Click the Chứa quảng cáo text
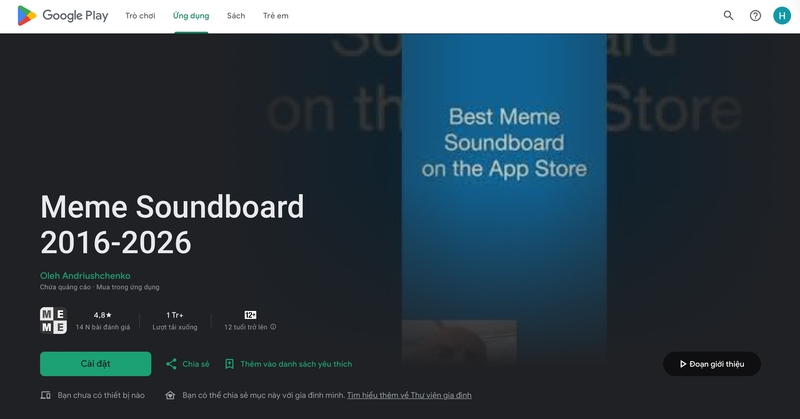 [65, 287]
